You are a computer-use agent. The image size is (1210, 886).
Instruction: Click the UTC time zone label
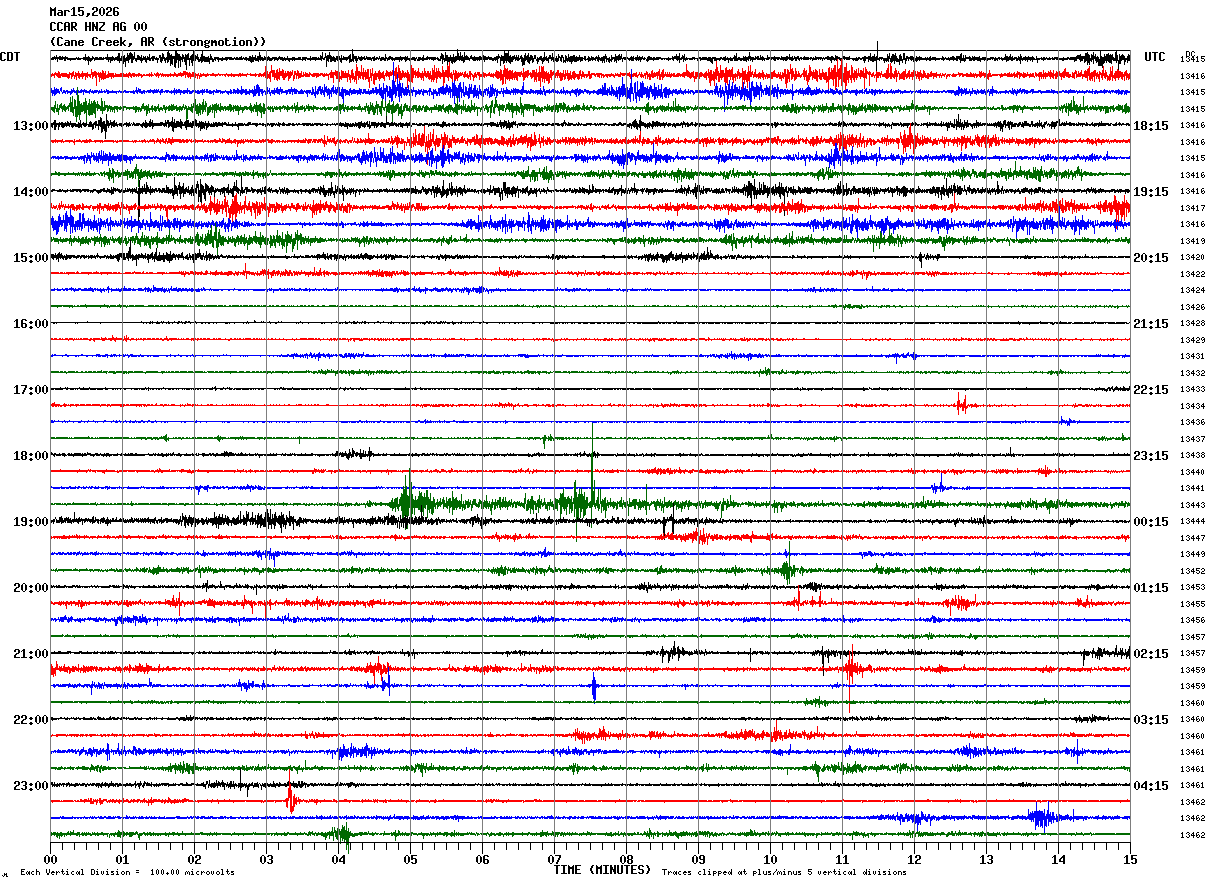(x=1155, y=57)
